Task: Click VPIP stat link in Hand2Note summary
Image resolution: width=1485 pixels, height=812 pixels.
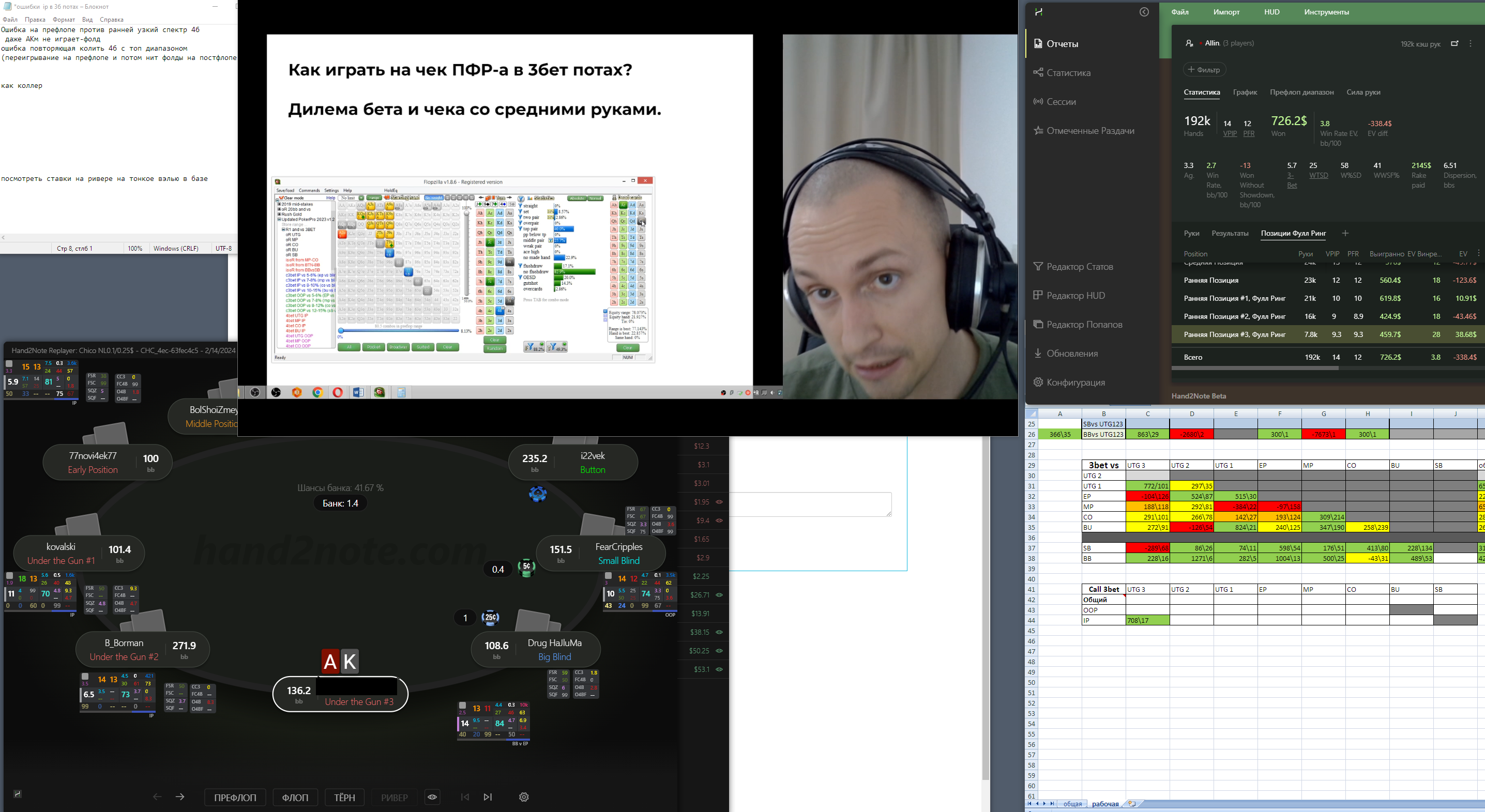Action: click(1230, 134)
